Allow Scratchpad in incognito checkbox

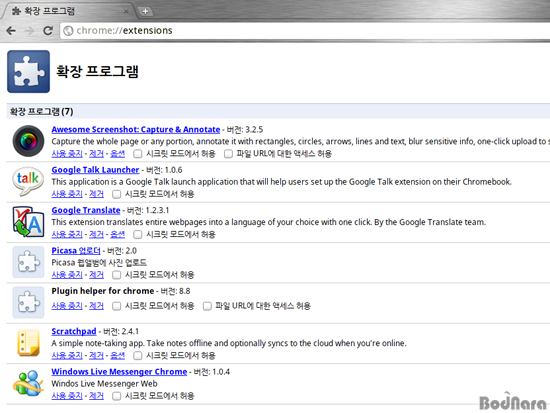click(x=138, y=355)
